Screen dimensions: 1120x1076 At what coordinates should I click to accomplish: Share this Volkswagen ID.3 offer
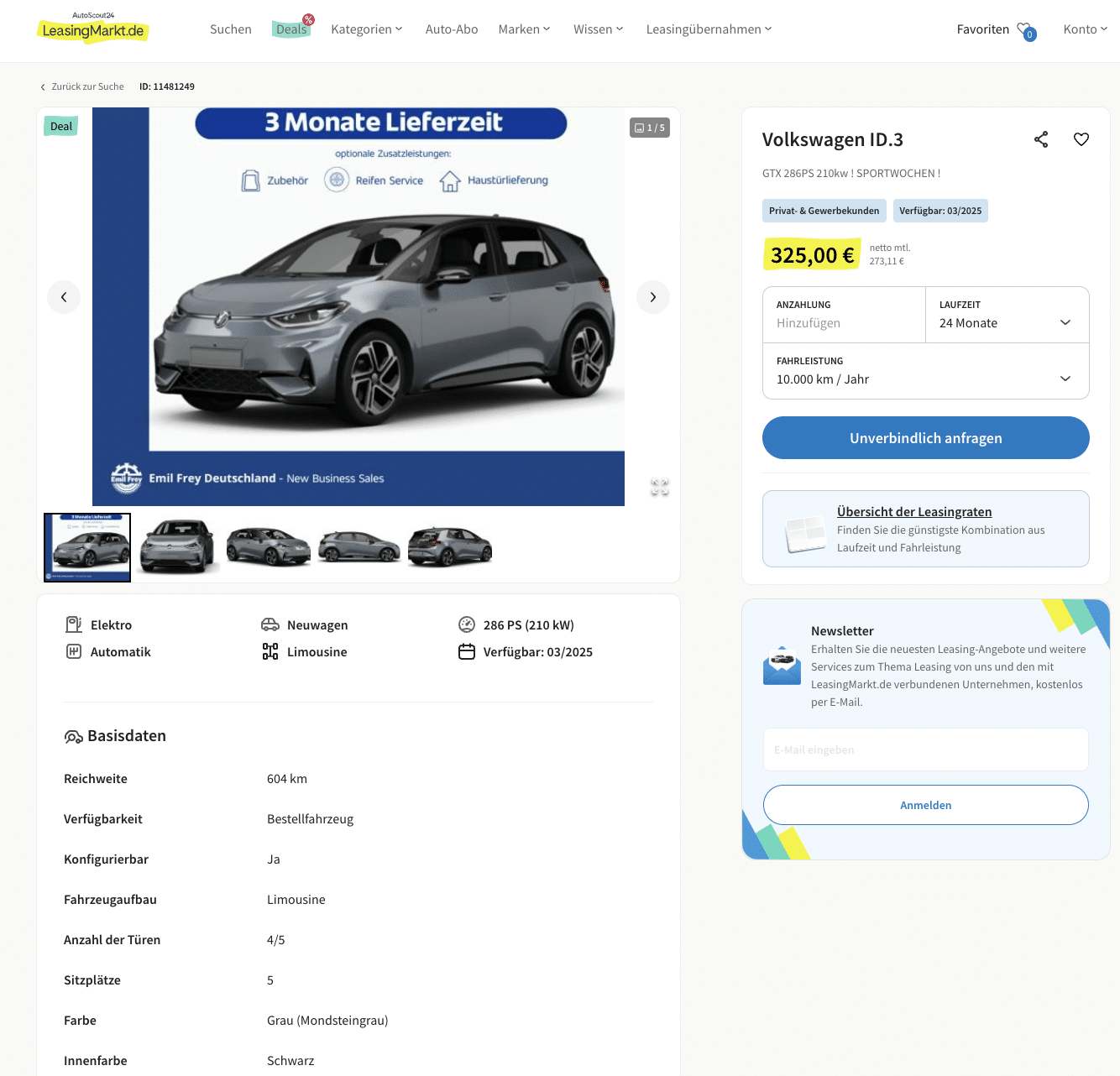(x=1041, y=139)
